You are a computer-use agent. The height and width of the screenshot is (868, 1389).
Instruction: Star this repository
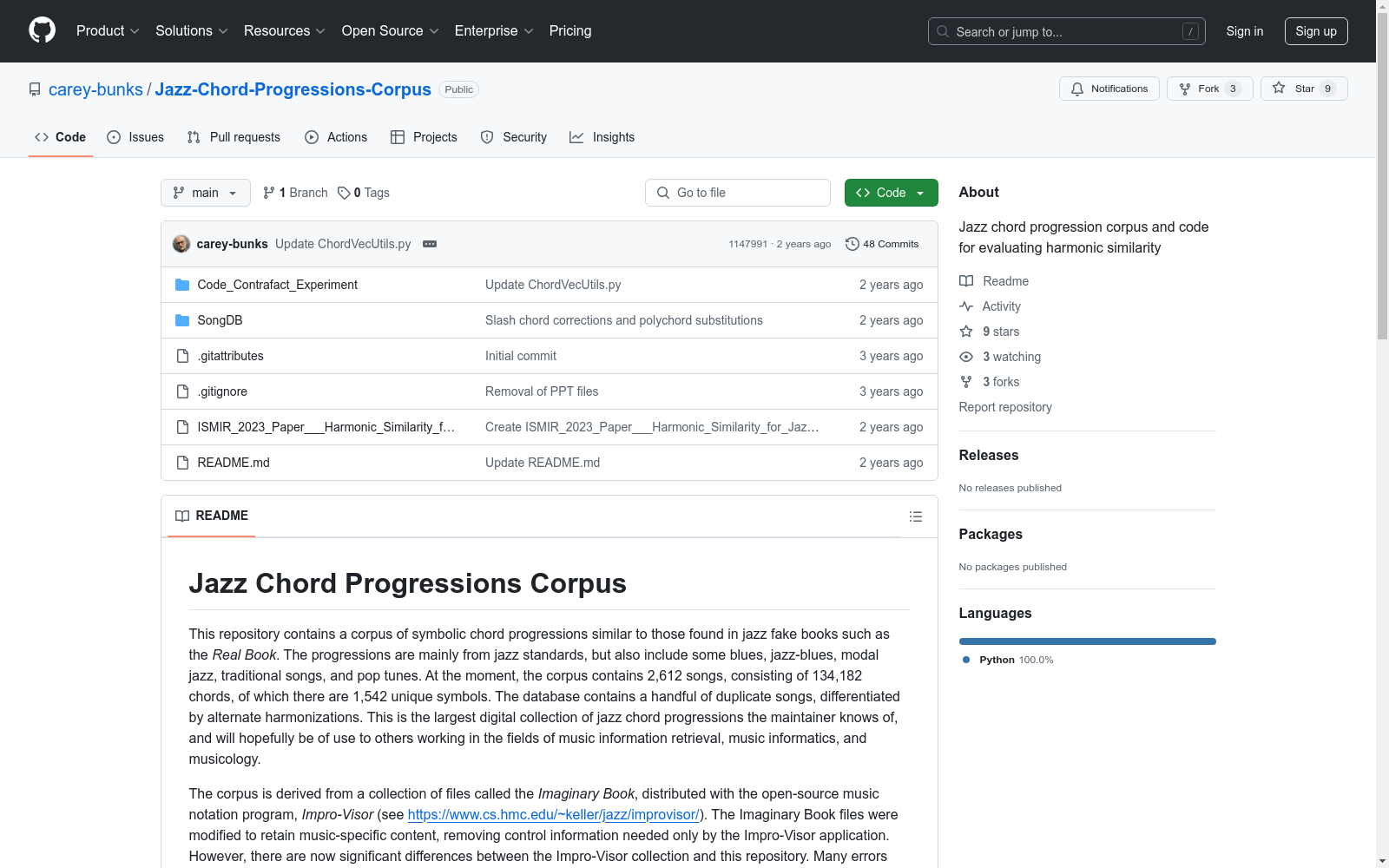(x=1304, y=89)
